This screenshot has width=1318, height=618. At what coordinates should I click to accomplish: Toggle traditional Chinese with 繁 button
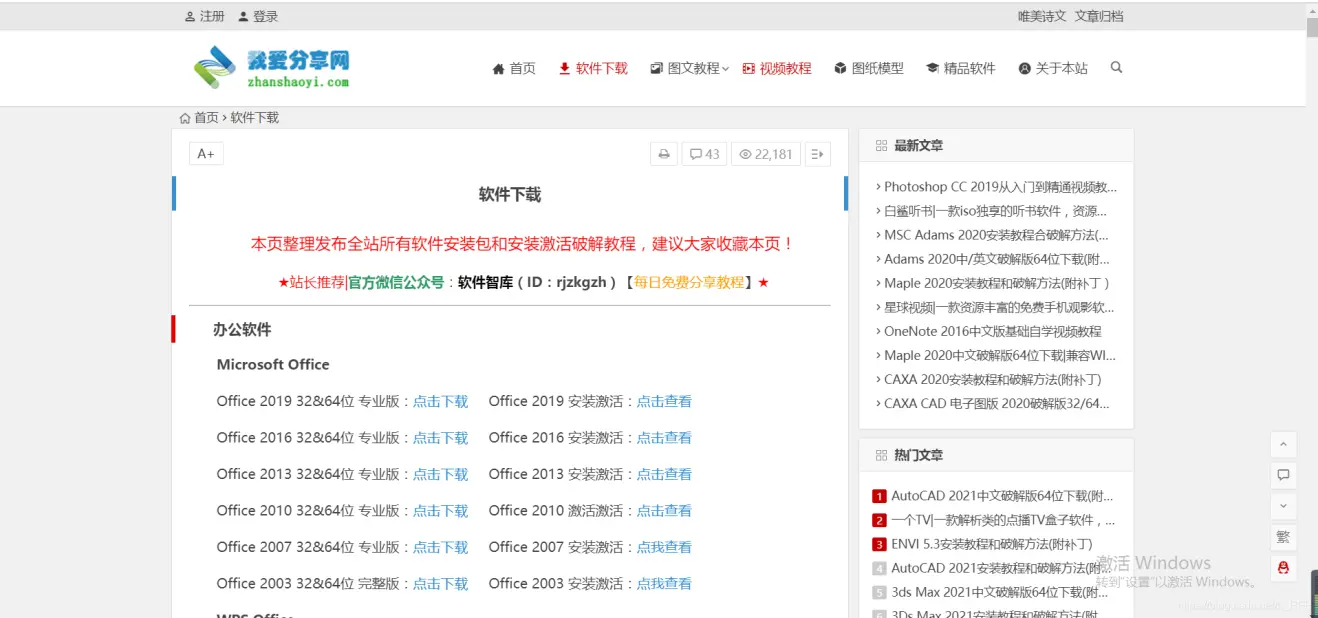1283,537
